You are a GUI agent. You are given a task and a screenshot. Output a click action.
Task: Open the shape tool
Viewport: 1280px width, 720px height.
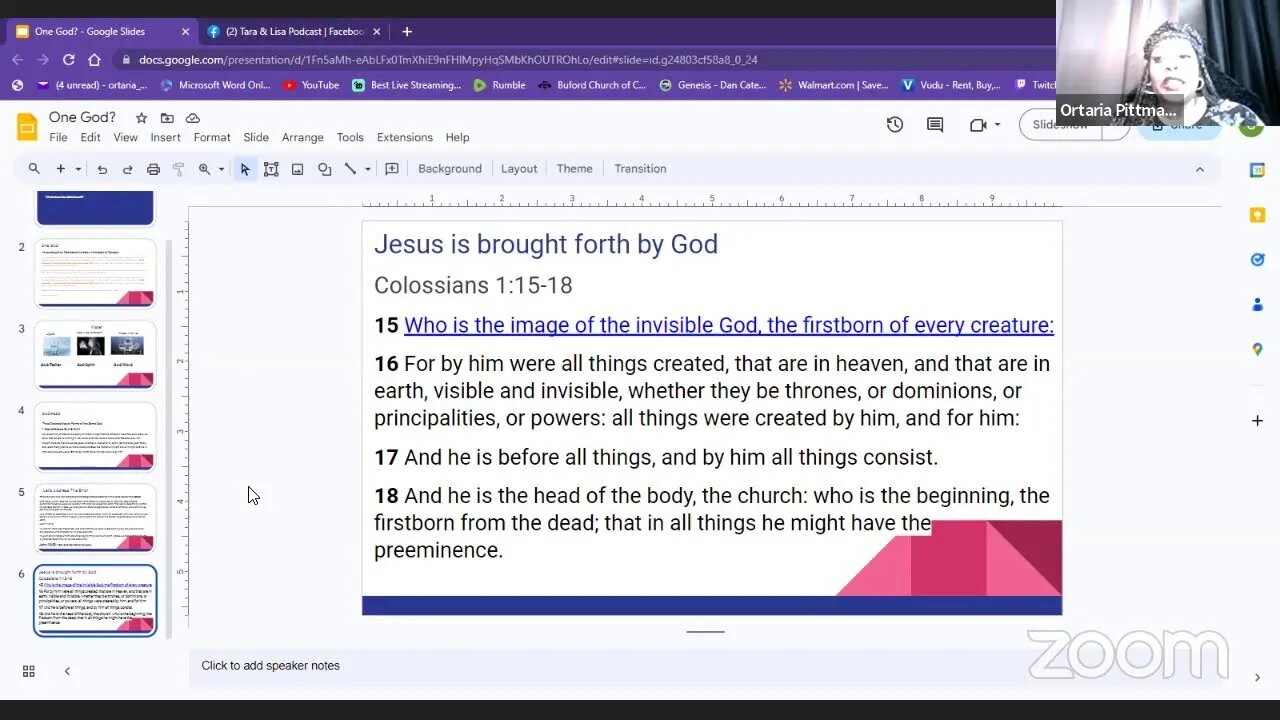click(x=324, y=169)
